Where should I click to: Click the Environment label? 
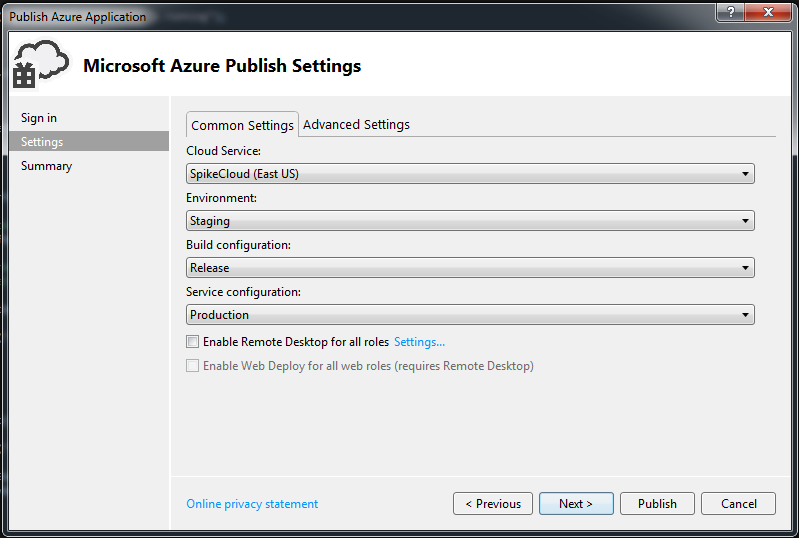[x=221, y=198]
